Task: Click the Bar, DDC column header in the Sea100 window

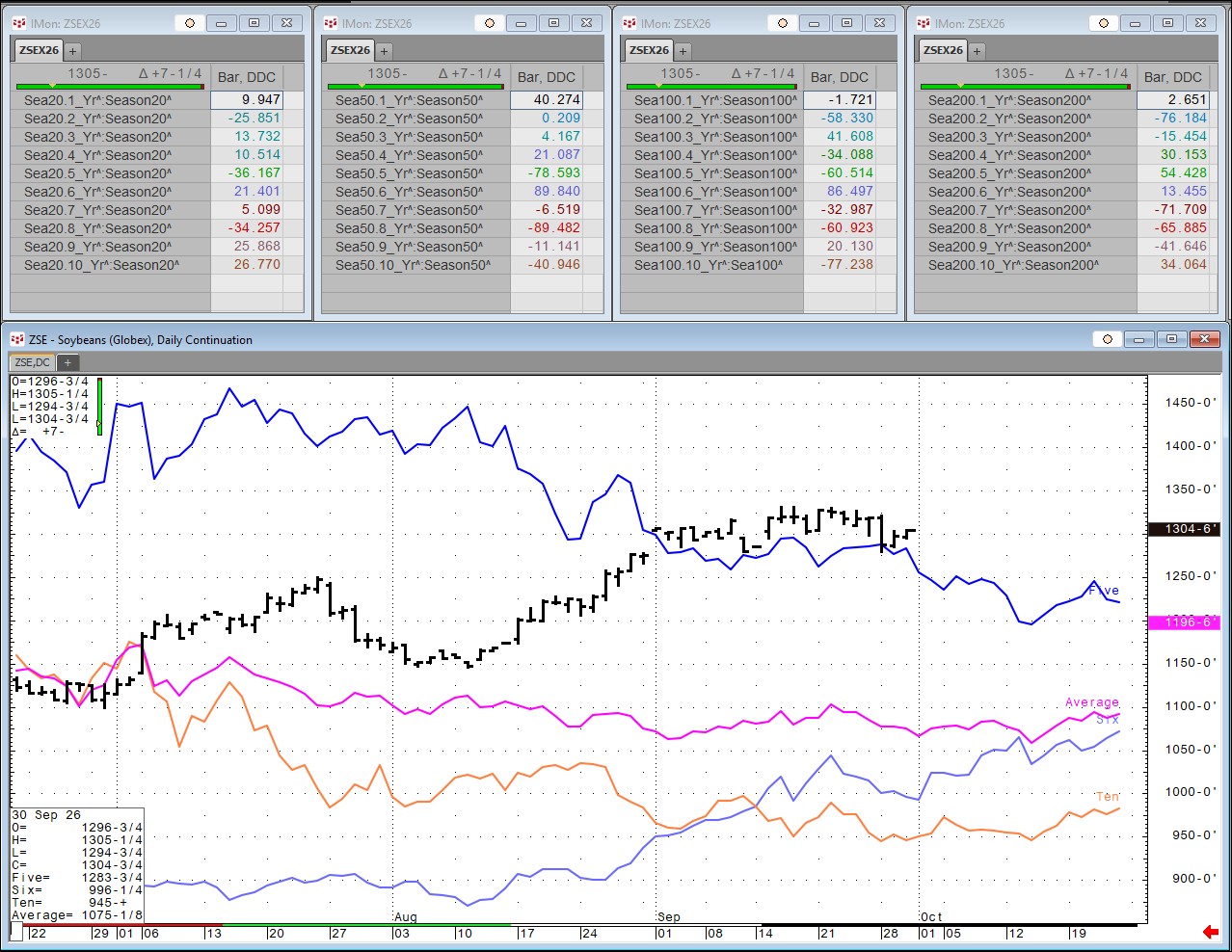Action: pos(840,77)
